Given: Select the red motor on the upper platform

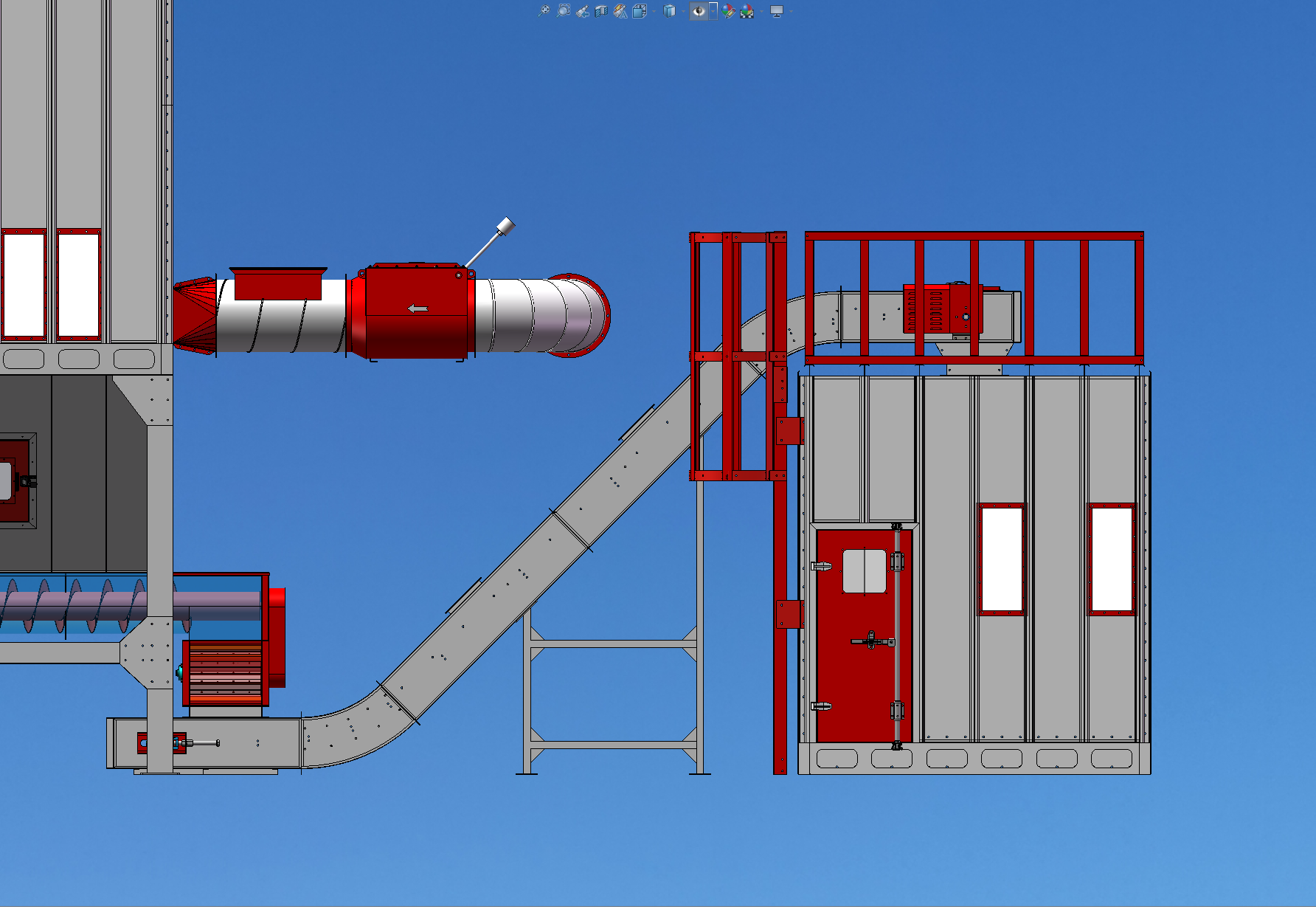Looking at the screenshot, I should (943, 309).
